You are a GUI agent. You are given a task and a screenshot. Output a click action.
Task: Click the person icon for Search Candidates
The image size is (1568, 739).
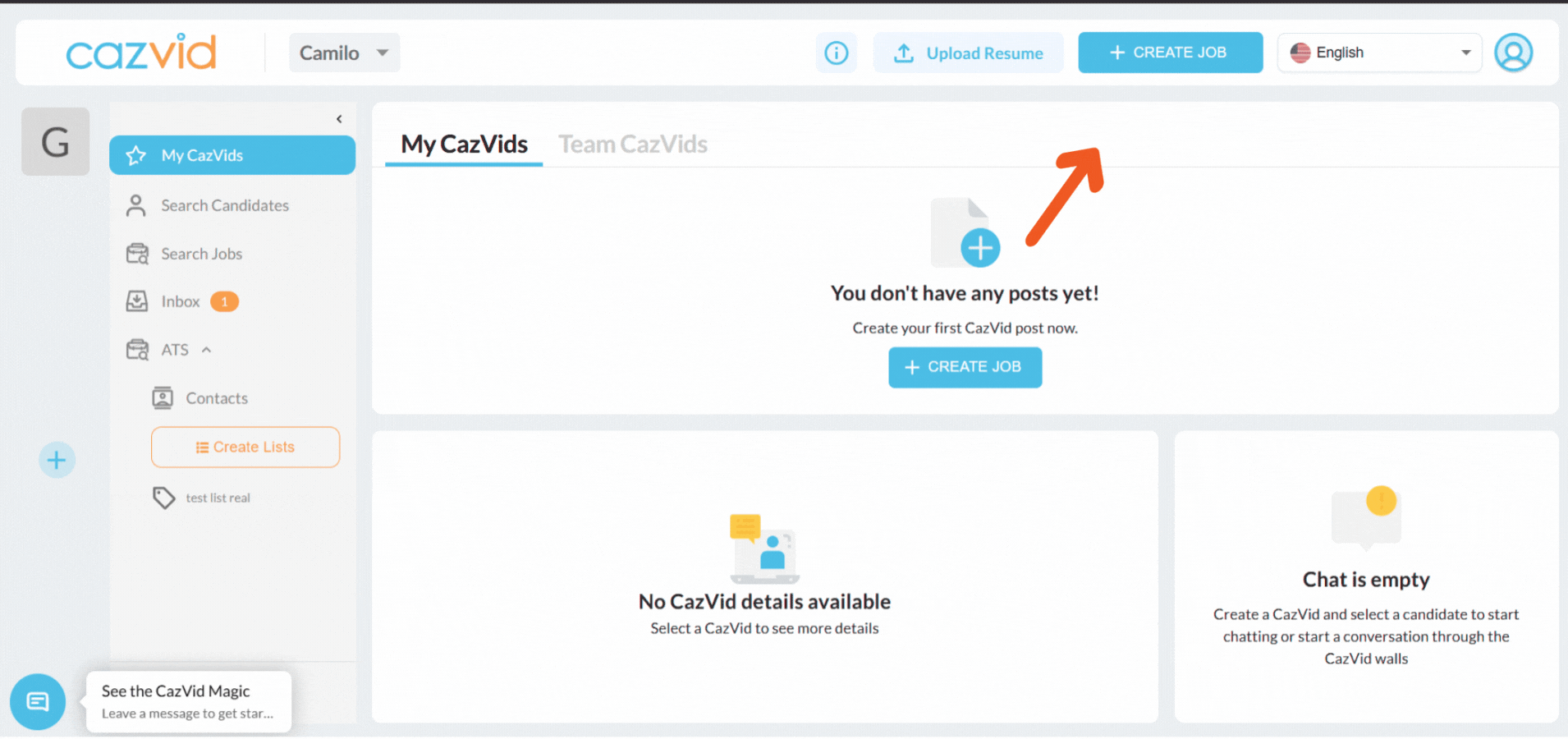tap(136, 205)
